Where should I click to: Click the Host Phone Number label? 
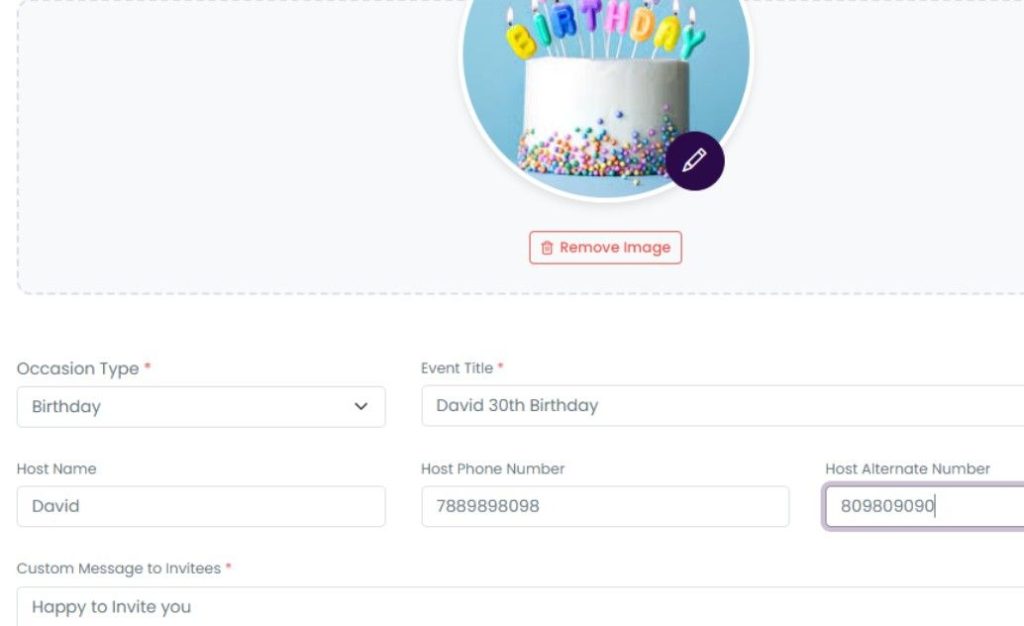click(x=493, y=469)
